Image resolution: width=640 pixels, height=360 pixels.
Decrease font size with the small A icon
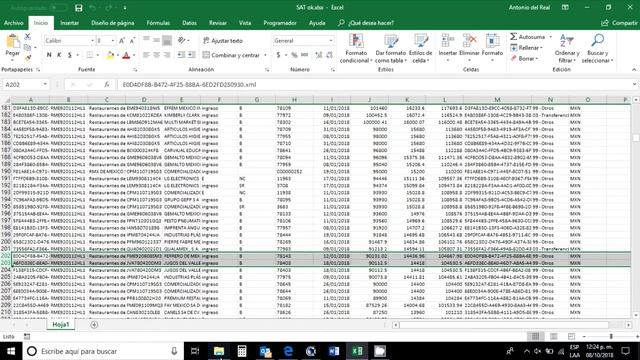132,40
